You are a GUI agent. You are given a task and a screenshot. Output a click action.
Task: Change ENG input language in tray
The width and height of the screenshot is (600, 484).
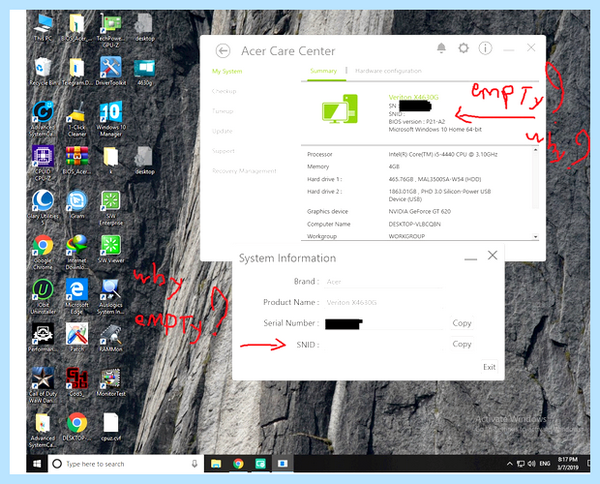tap(545, 464)
